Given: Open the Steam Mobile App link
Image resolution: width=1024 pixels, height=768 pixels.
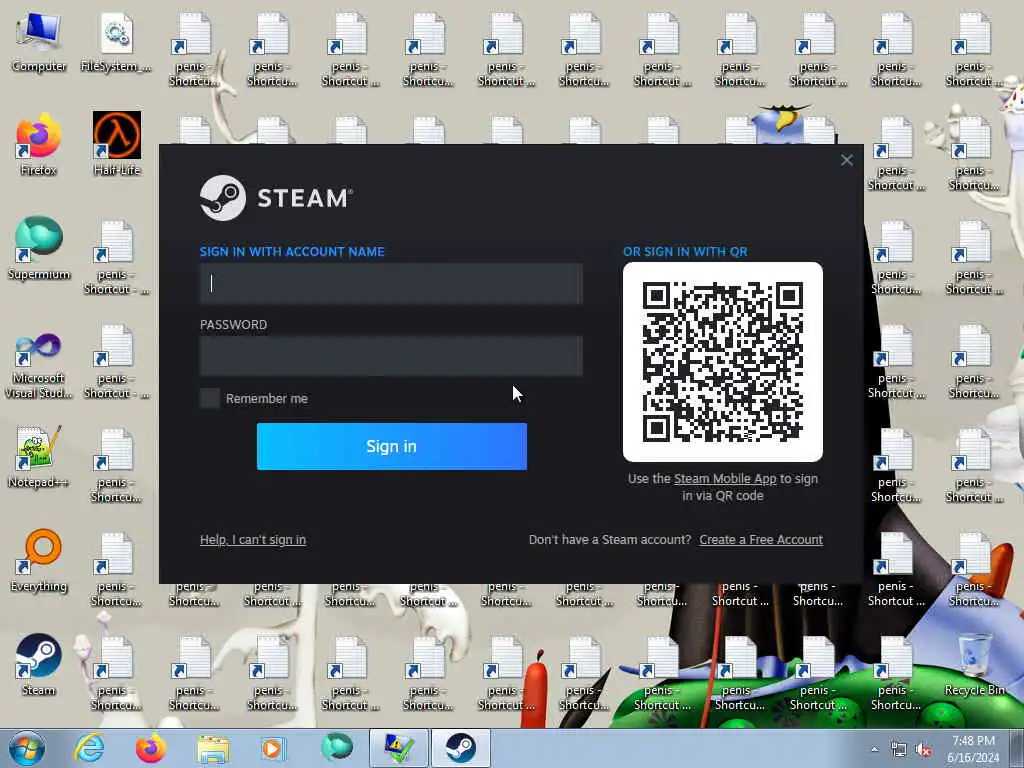Looking at the screenshot, I should coord(725,479).
